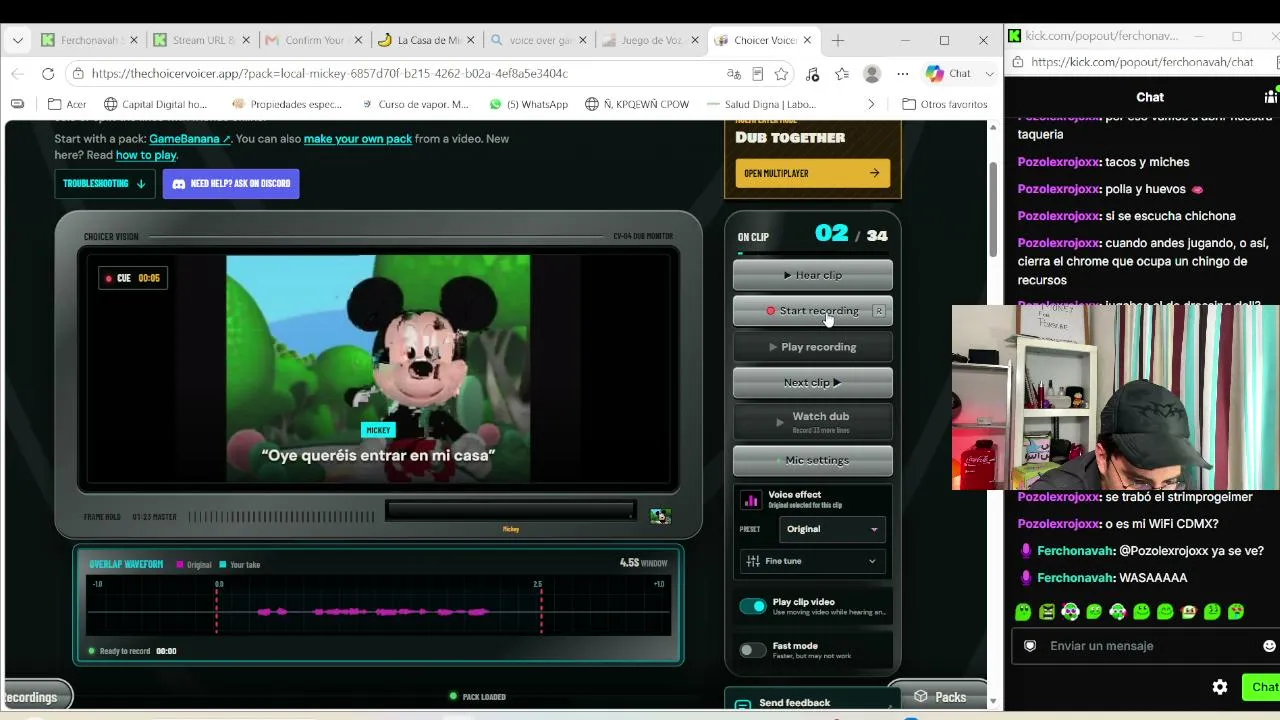Open Mic settings
Screen dimensions: 1280x720
pyautogui.click(x=813, y=460)
